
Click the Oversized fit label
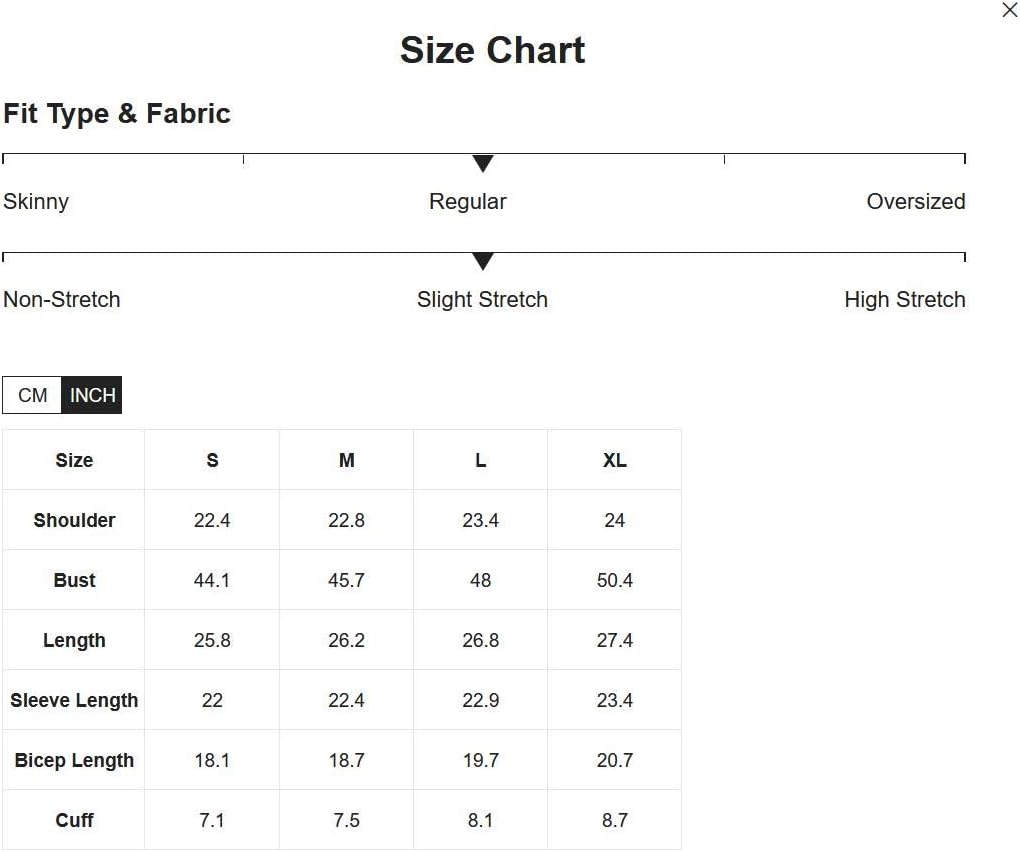(916, 202)
